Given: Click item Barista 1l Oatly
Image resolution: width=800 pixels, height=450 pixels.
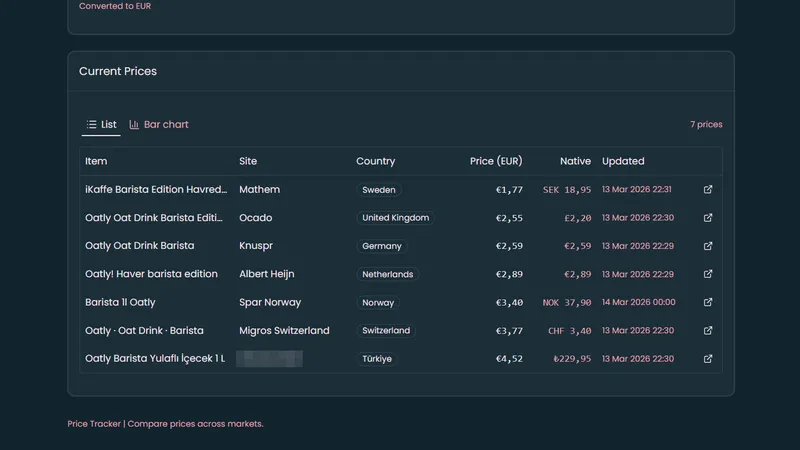Looking at the screenshot, I should pyautogui.click(x=120, y=302).
